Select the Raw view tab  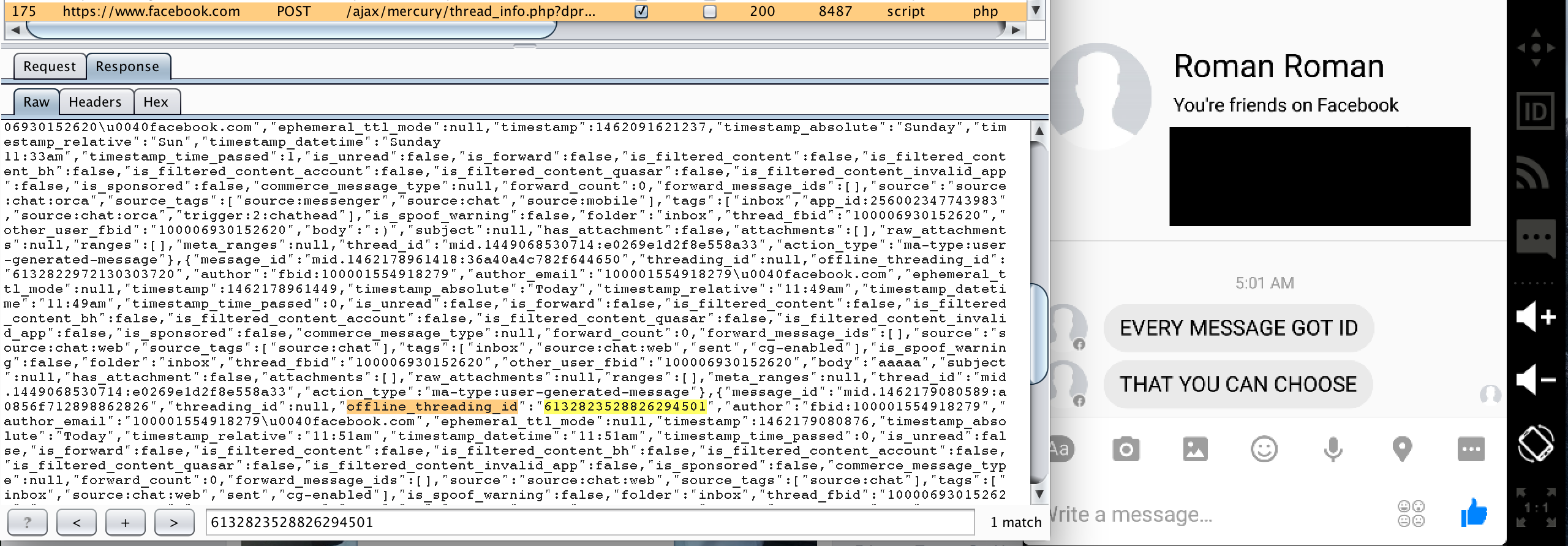pyautogui.click(x=36, y=102)
